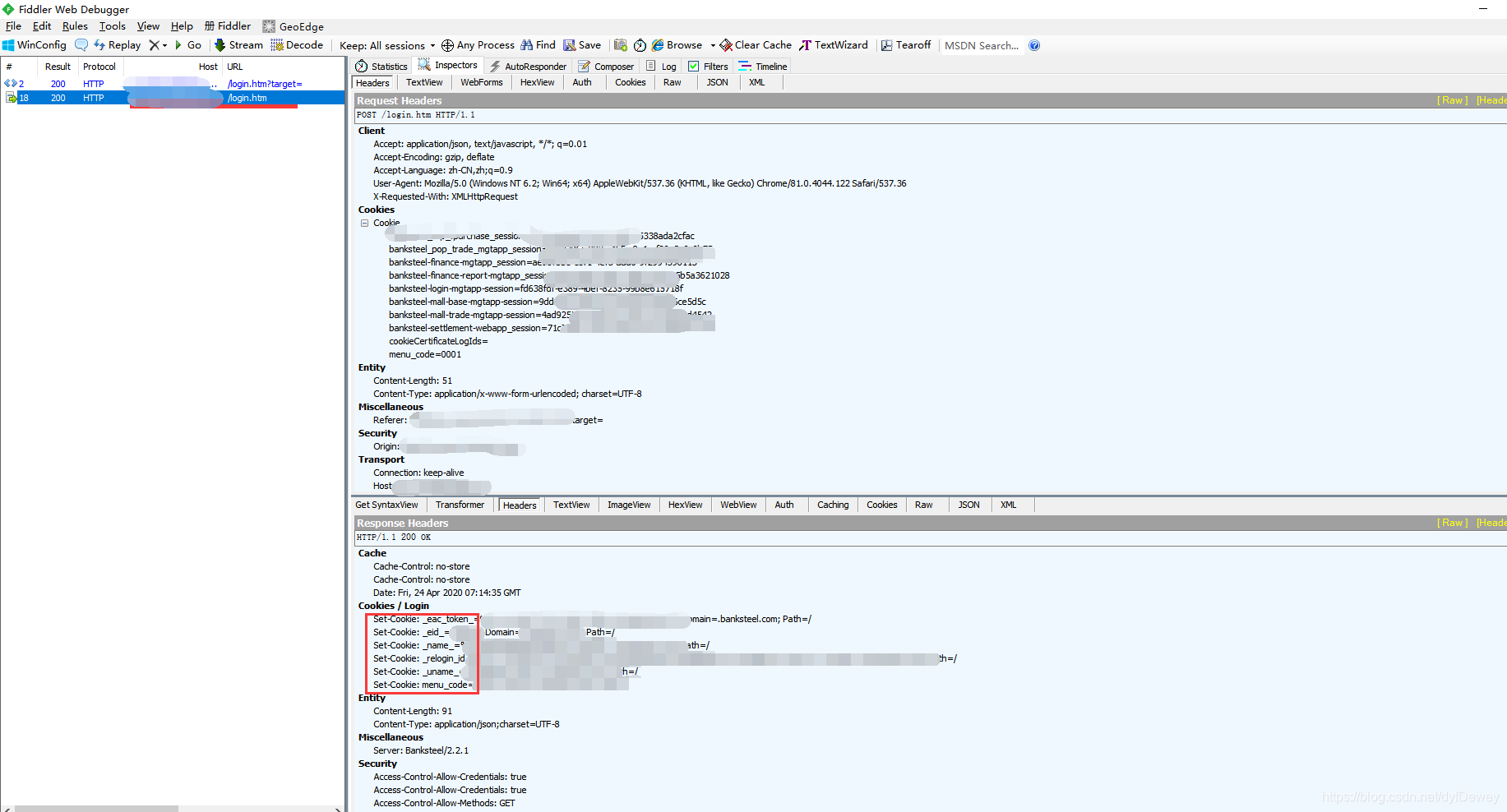Select the ImageView response tab
This screenshot has width=1507, height=812.
pyautogui.click(x=629, y=505)
